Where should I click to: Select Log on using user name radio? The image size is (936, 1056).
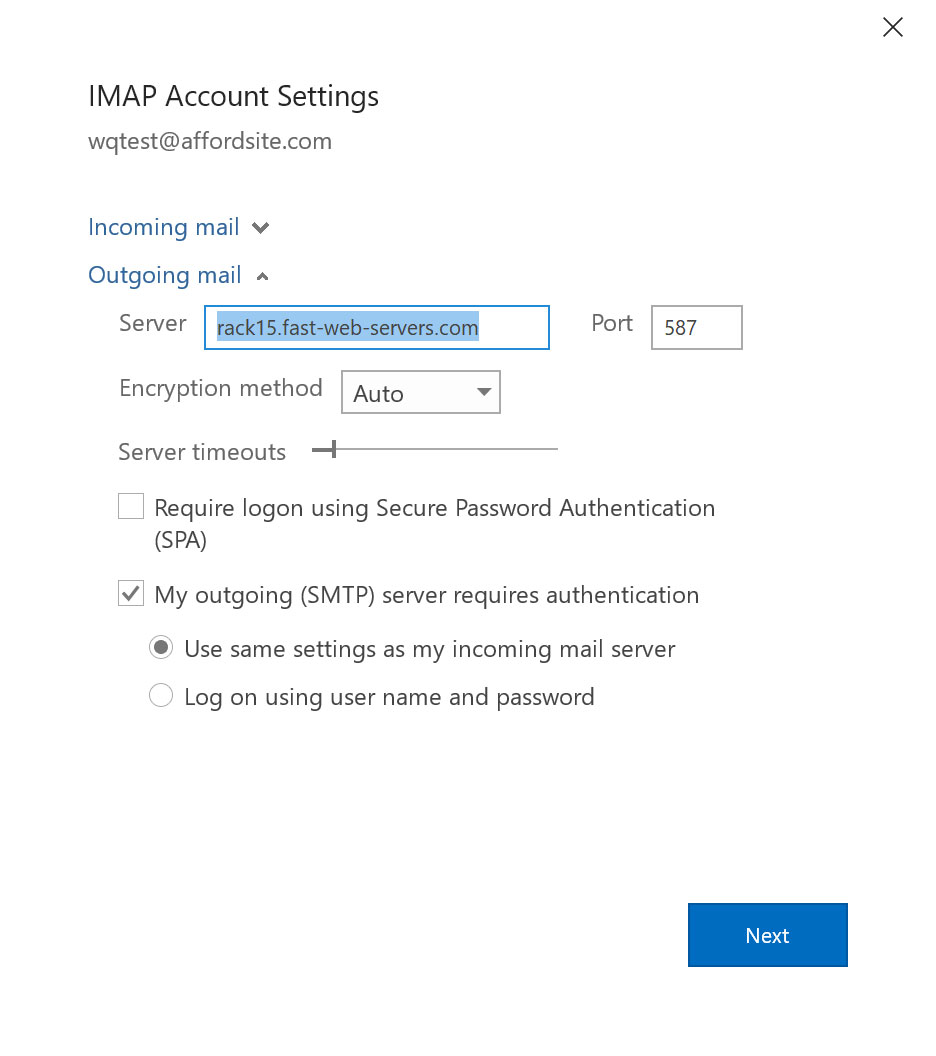[161, 695]
